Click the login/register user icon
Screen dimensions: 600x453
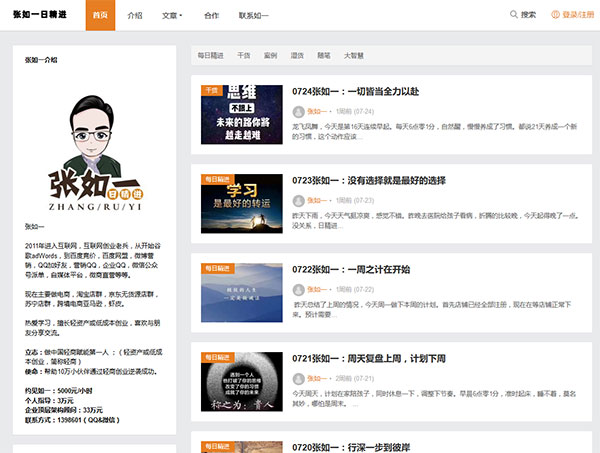(555, 15)
